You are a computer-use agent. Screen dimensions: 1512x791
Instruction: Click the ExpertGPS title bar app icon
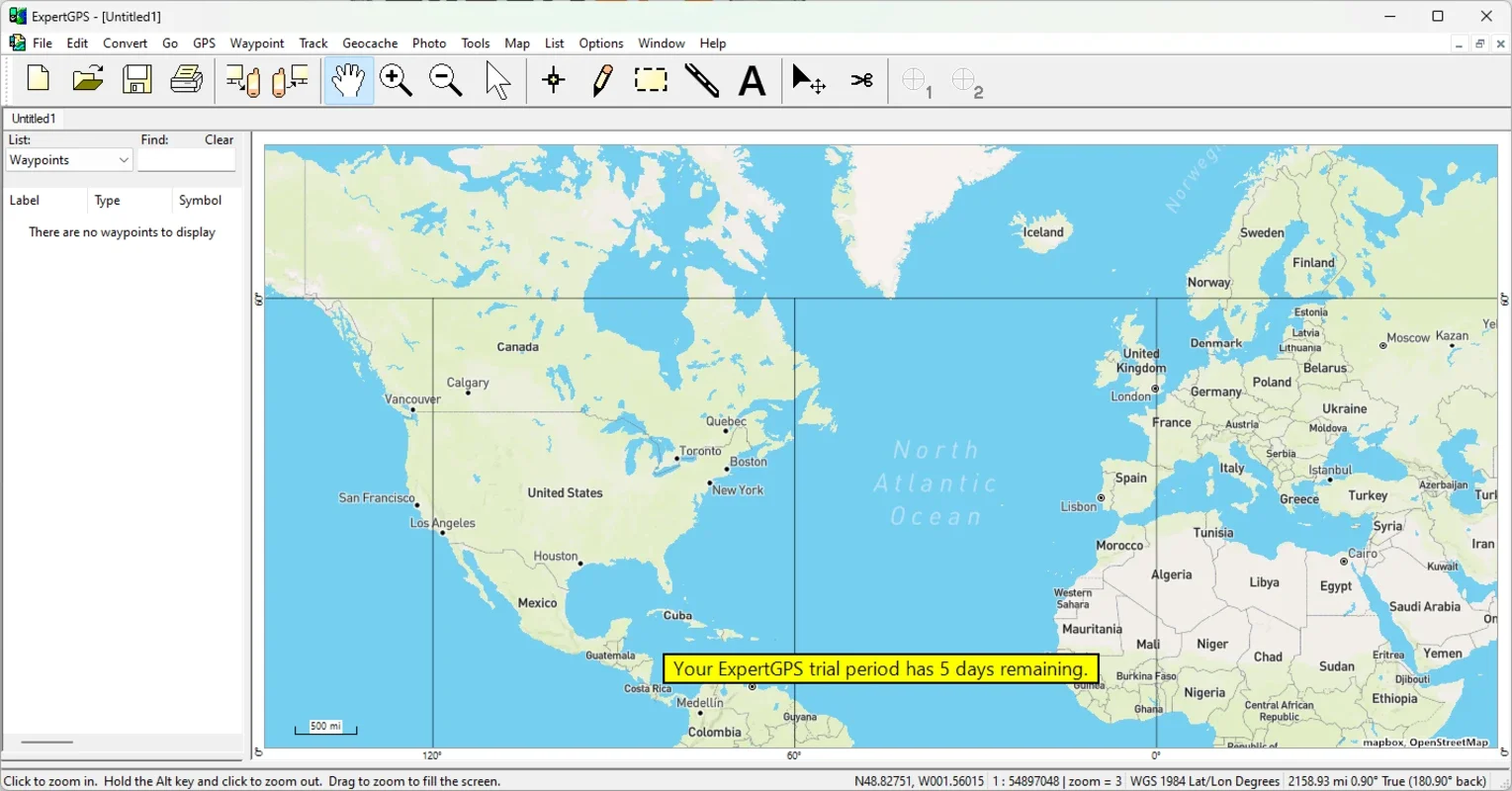17,16
